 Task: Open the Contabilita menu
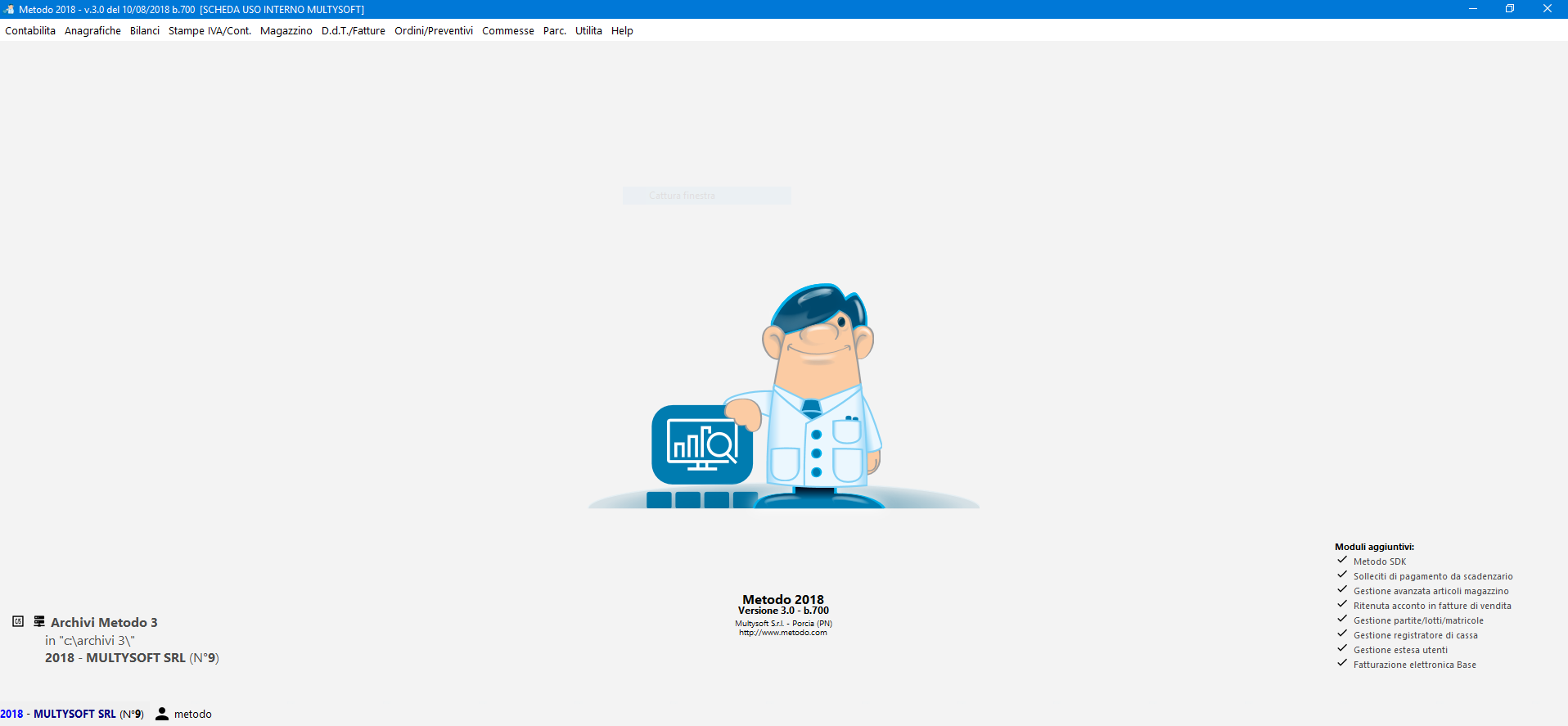pos(30,30)
